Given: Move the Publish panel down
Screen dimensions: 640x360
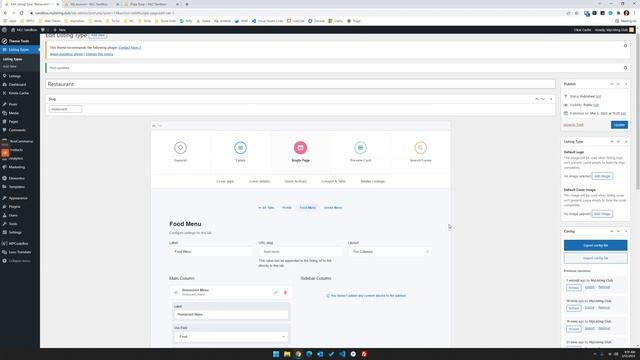Looking at the screenshot, I should (618, 84).
